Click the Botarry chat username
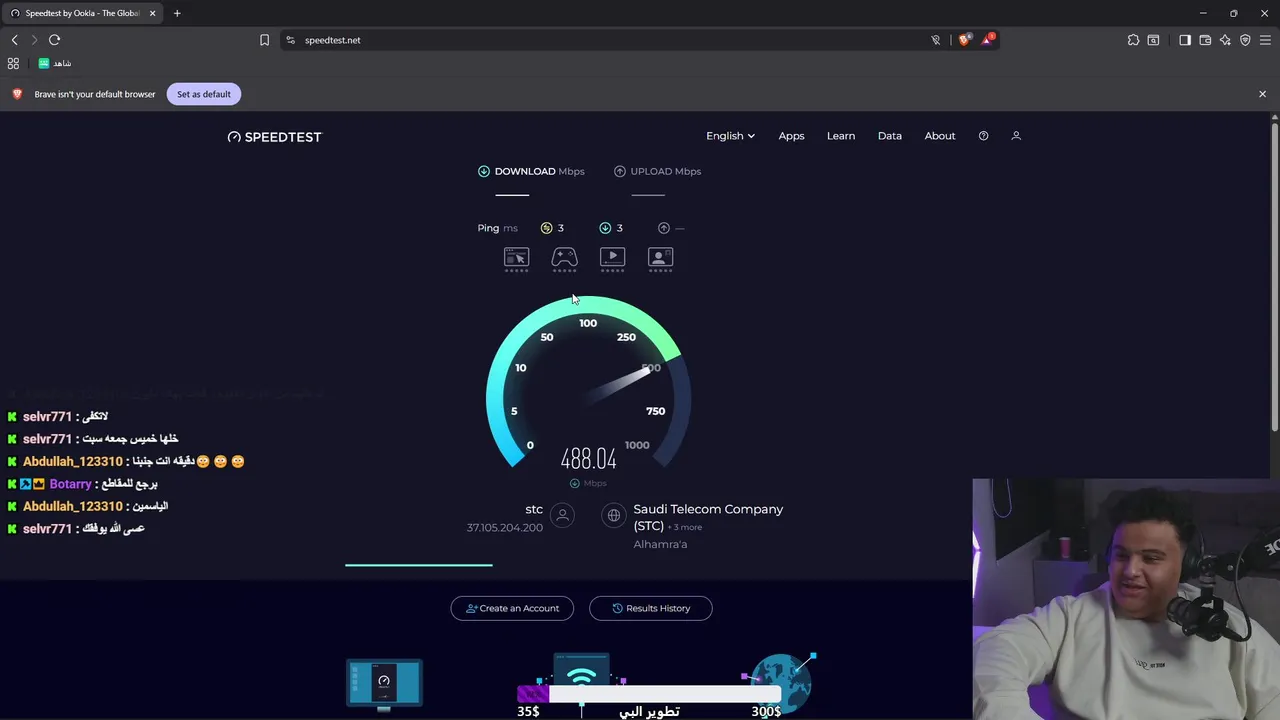1280x720 pixels. (70, 484)
